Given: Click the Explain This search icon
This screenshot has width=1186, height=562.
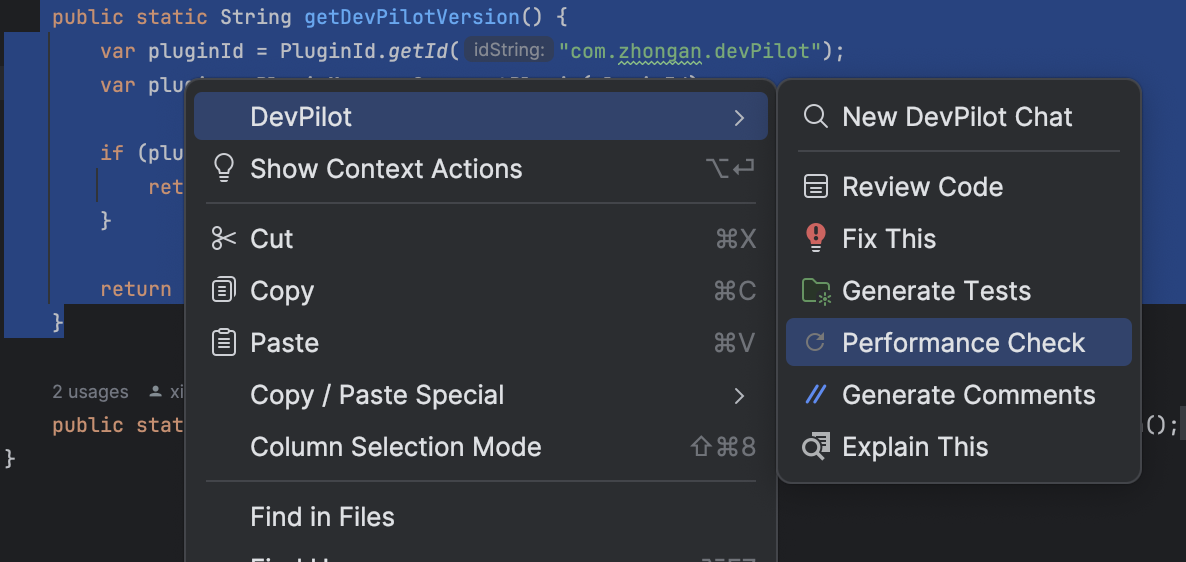Looking at the screenshot, I should [x=816, y=447].
